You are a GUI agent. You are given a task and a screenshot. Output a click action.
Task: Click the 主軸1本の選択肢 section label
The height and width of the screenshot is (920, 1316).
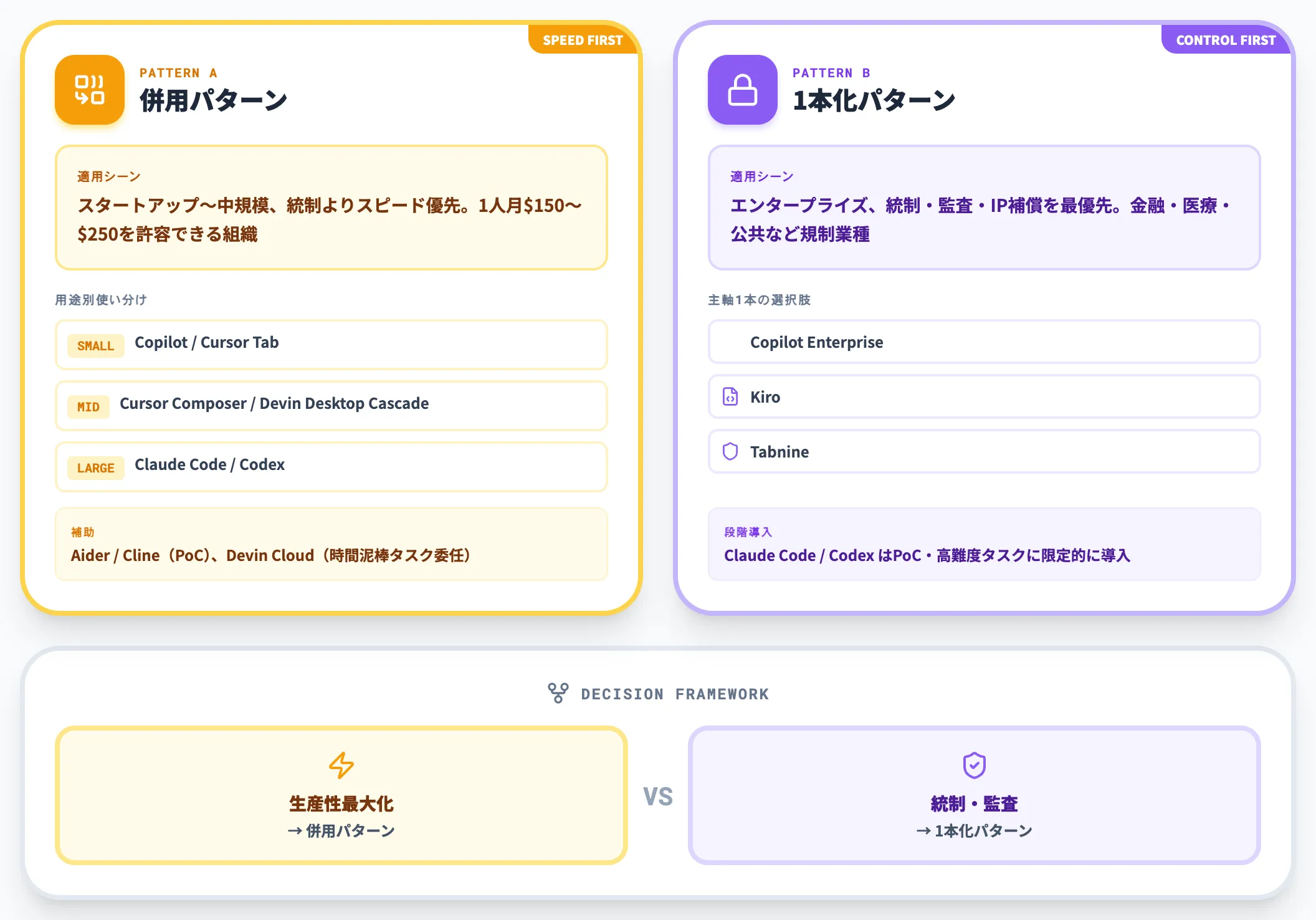759,300
